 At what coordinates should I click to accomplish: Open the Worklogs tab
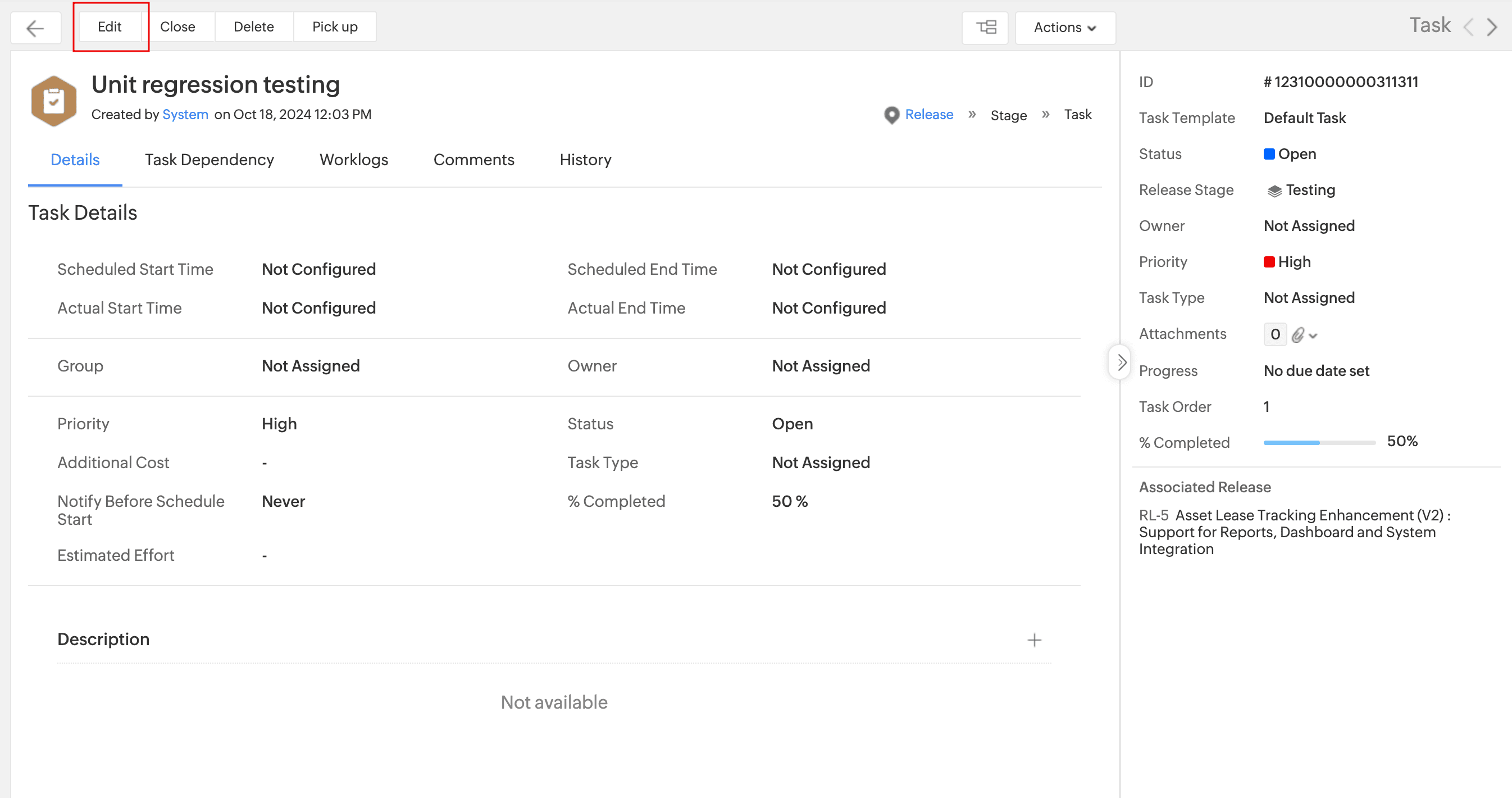click(353, 160)
